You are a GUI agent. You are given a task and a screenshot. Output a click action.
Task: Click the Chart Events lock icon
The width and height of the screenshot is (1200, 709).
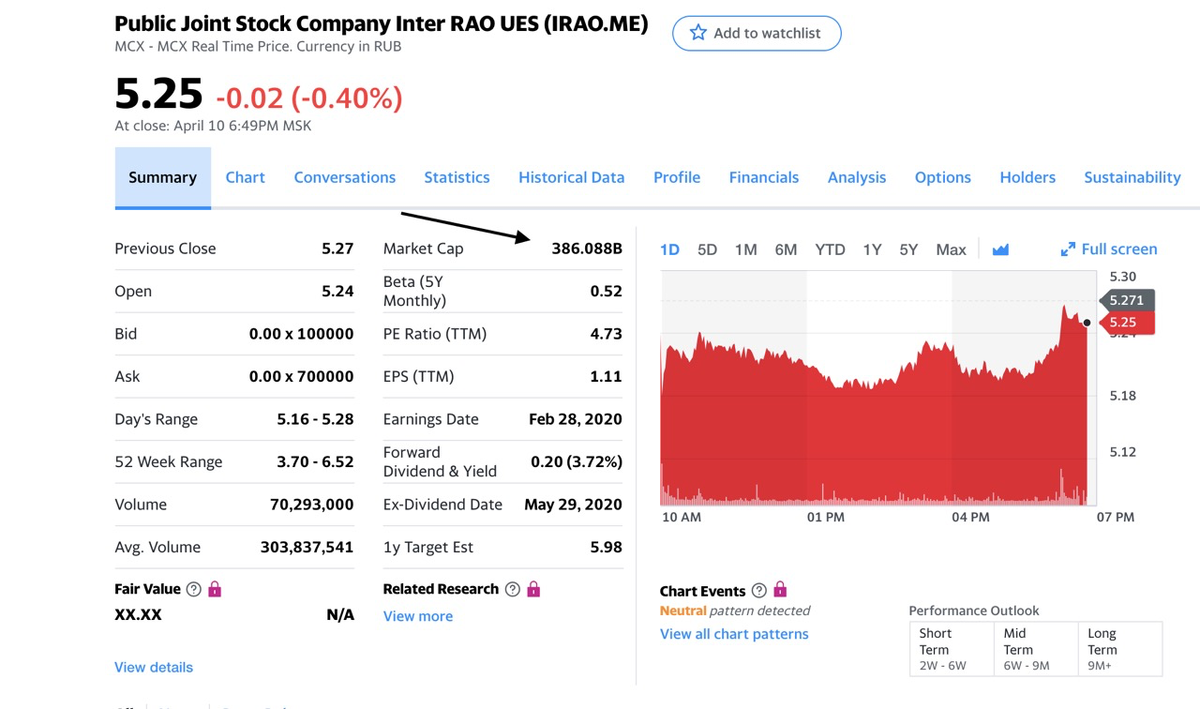pos(780,590)
